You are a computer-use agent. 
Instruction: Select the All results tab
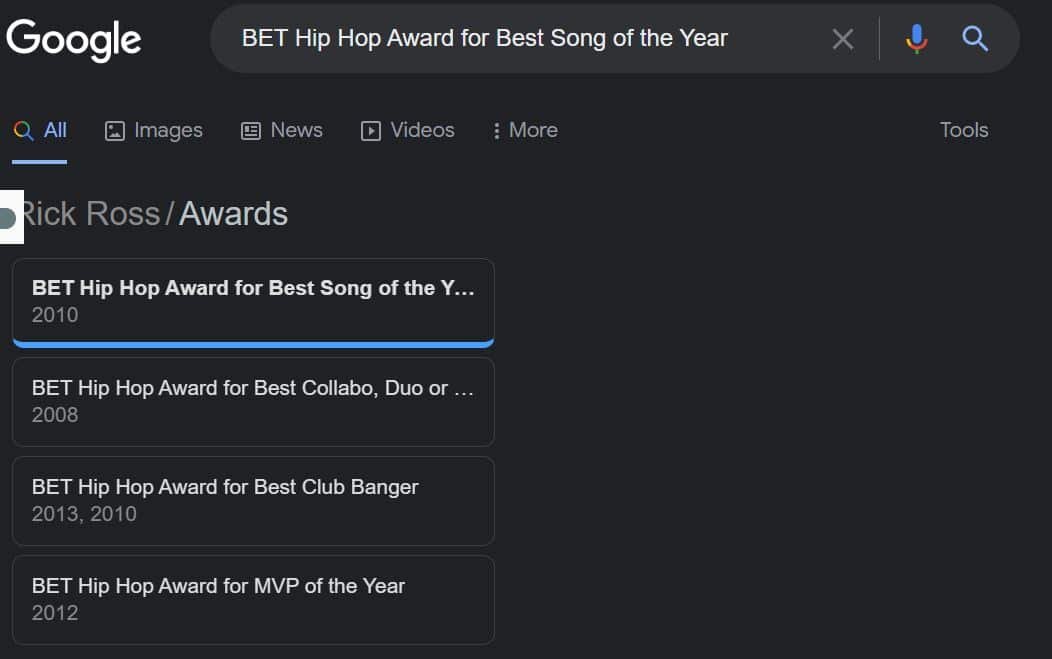40,130
